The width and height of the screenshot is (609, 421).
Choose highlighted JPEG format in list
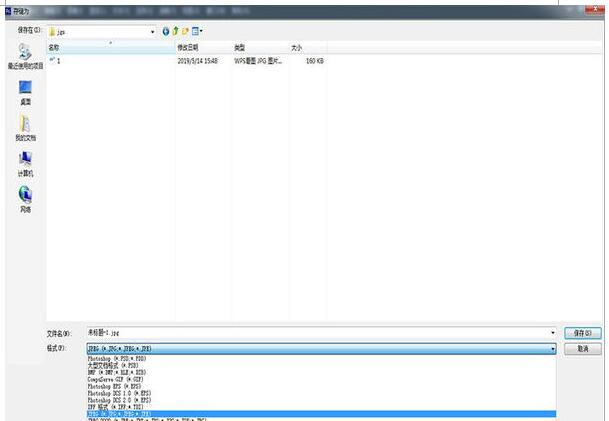click(x=321, y=414)
